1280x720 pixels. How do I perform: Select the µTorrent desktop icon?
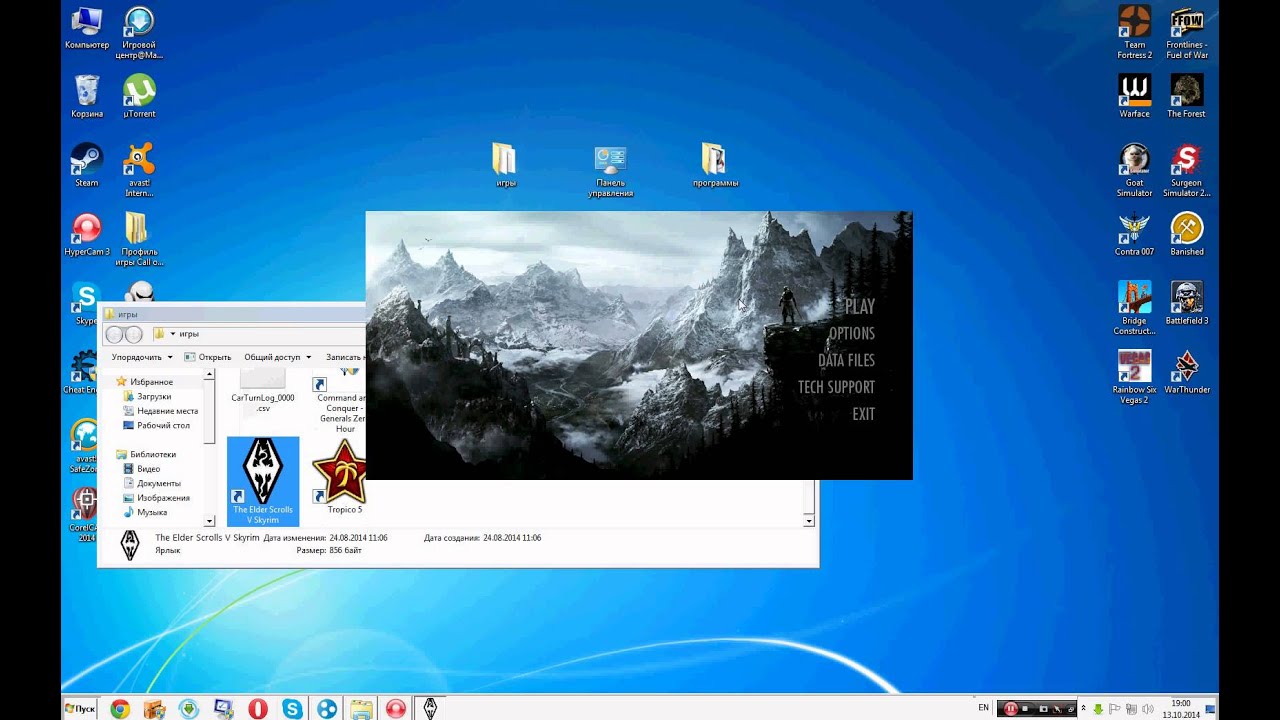pos(139,97)
